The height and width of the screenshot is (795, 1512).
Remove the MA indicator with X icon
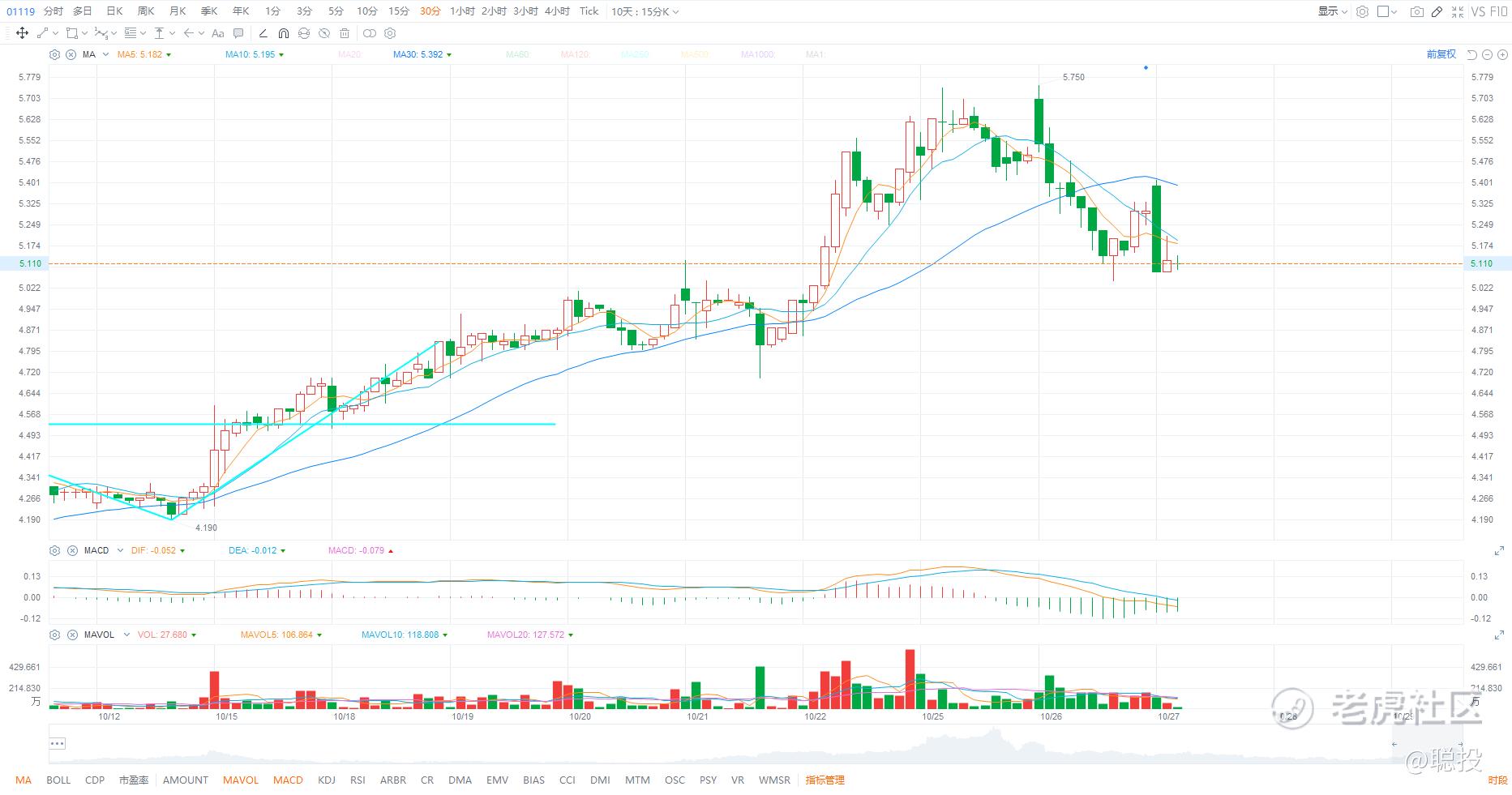71,54
